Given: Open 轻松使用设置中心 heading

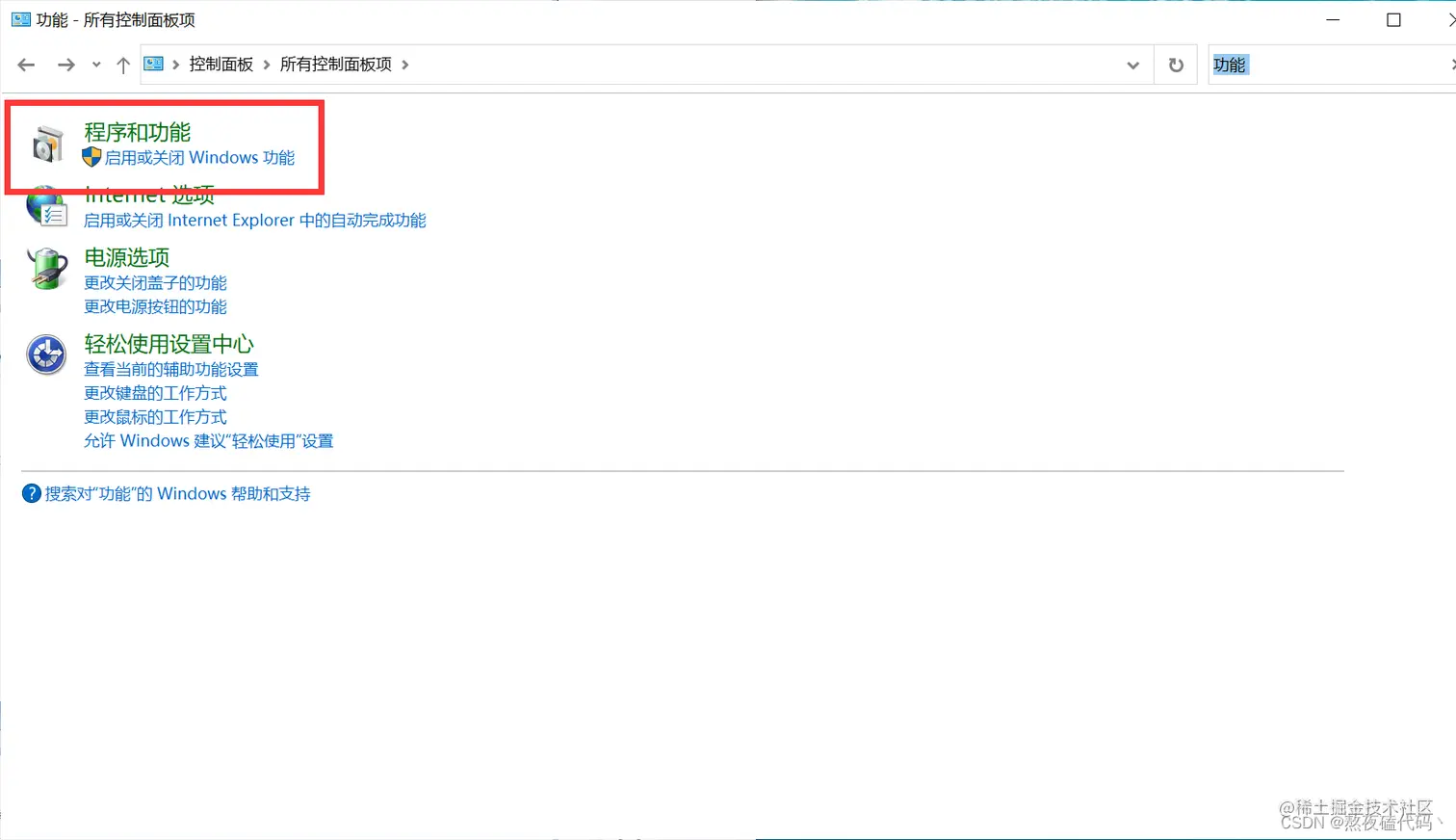Looking at the screenshot, I should [x=169, y=344].
